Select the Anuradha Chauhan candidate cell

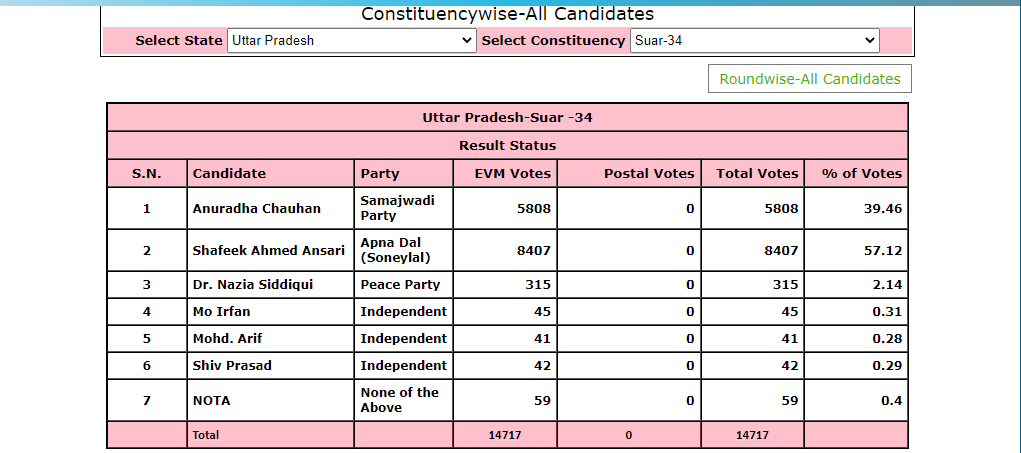271,208
